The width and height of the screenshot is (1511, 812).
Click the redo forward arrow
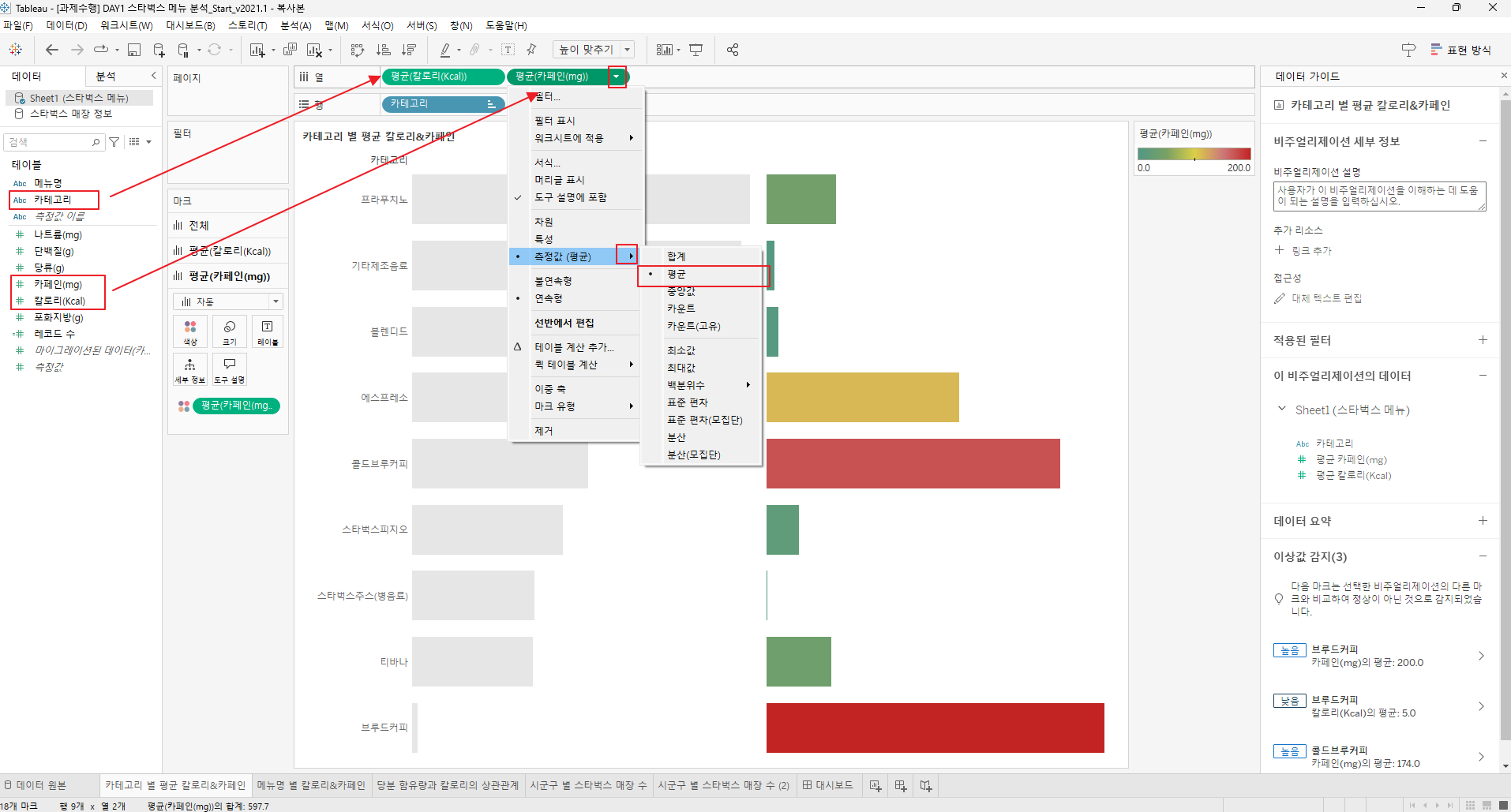point(77,50)
